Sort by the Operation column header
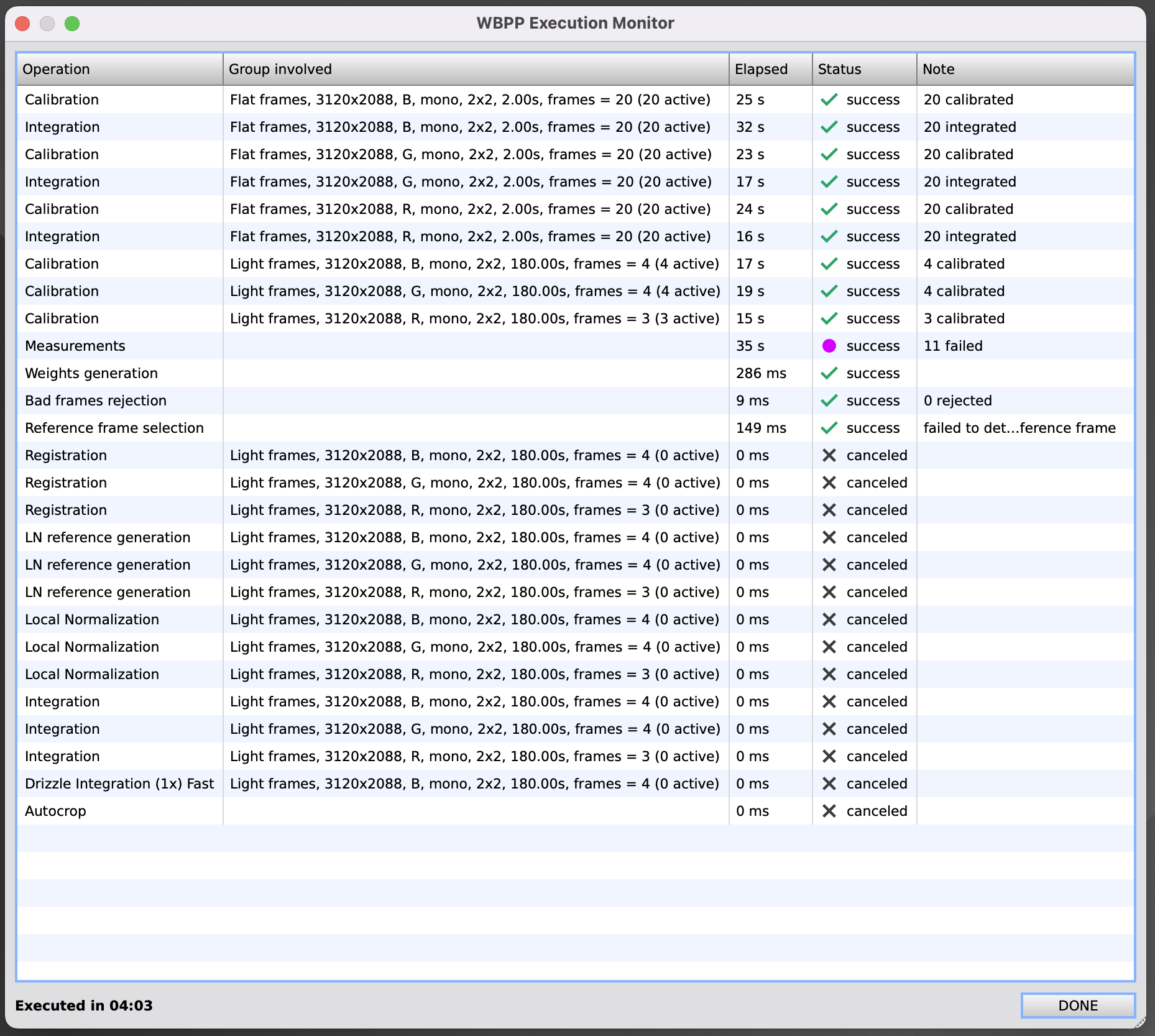 [x=119, y=69]
